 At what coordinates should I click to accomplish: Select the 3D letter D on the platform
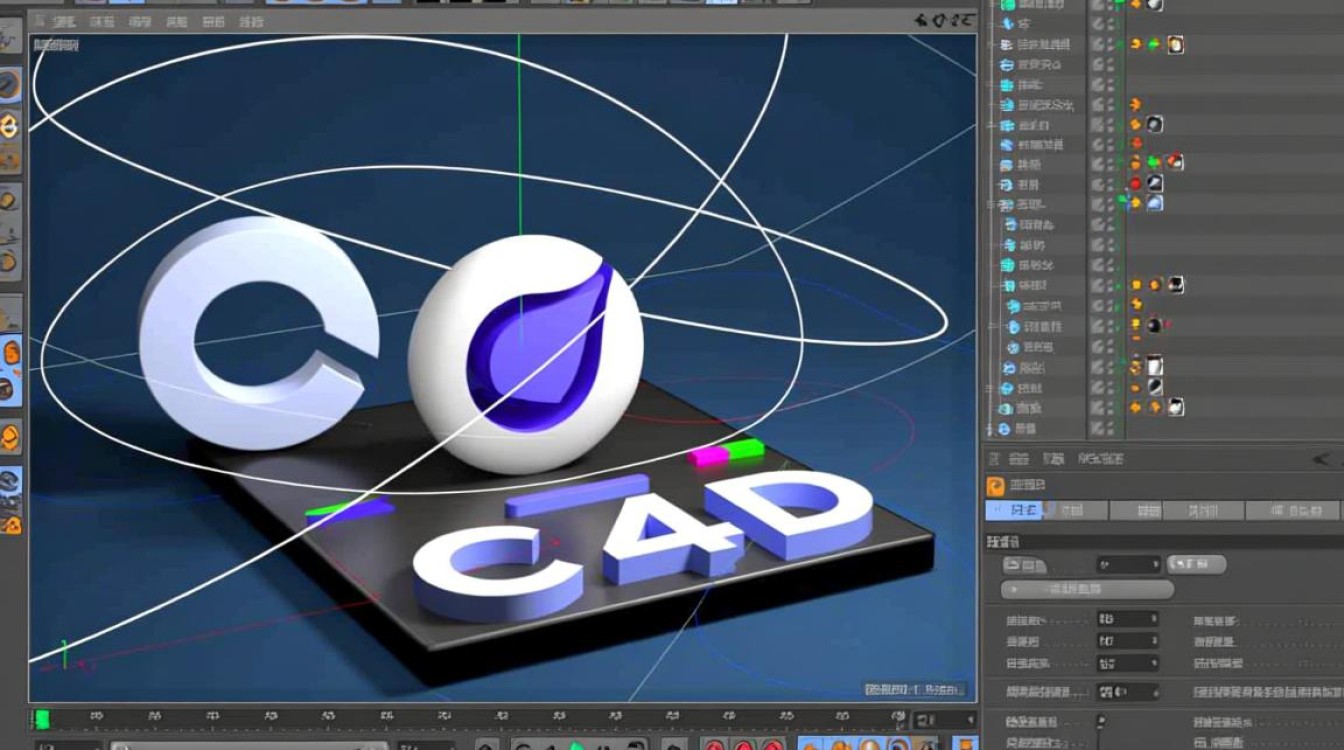pos(790,512)
